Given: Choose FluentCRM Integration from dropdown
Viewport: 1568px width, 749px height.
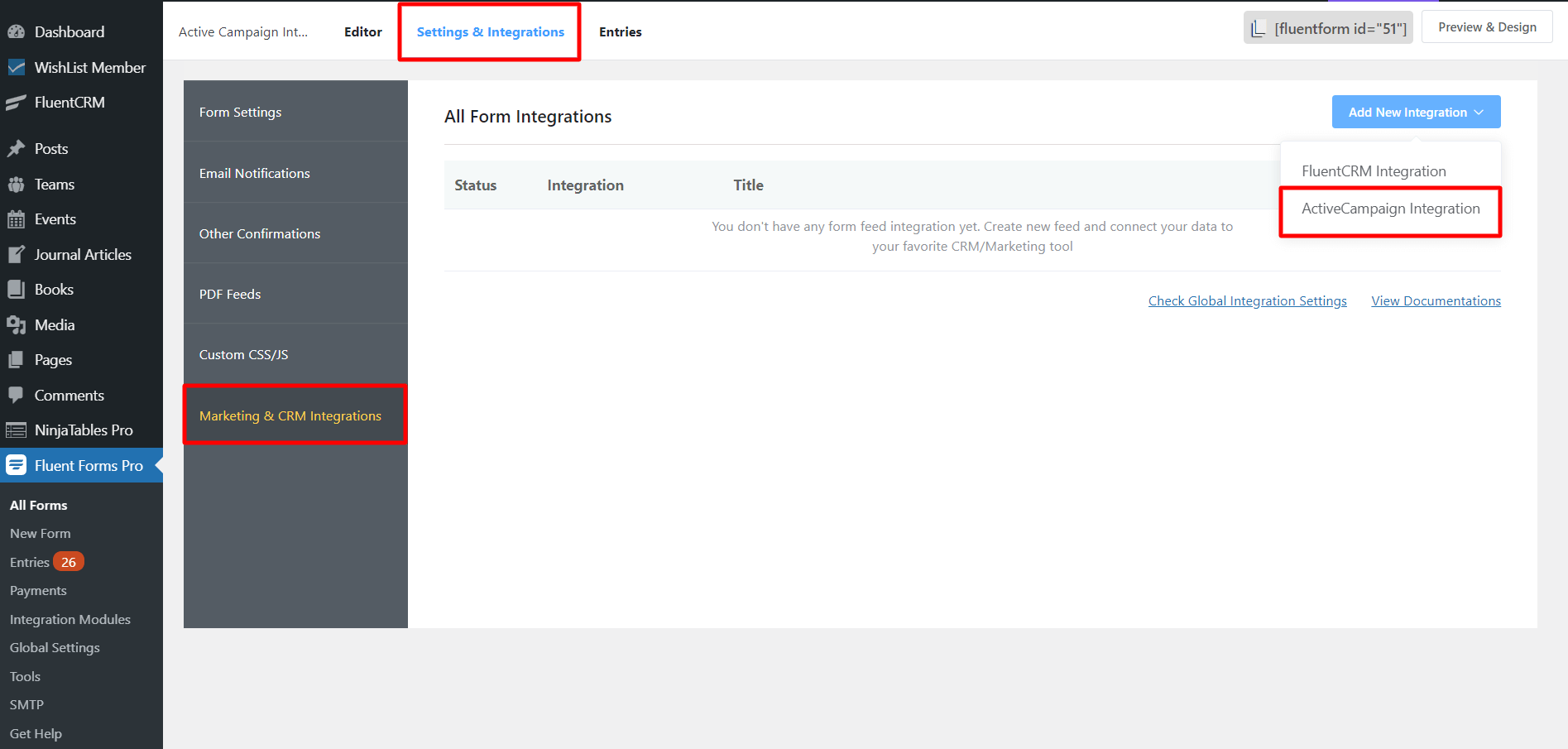Looking at the screenshot, I should tap(1374, 171).
